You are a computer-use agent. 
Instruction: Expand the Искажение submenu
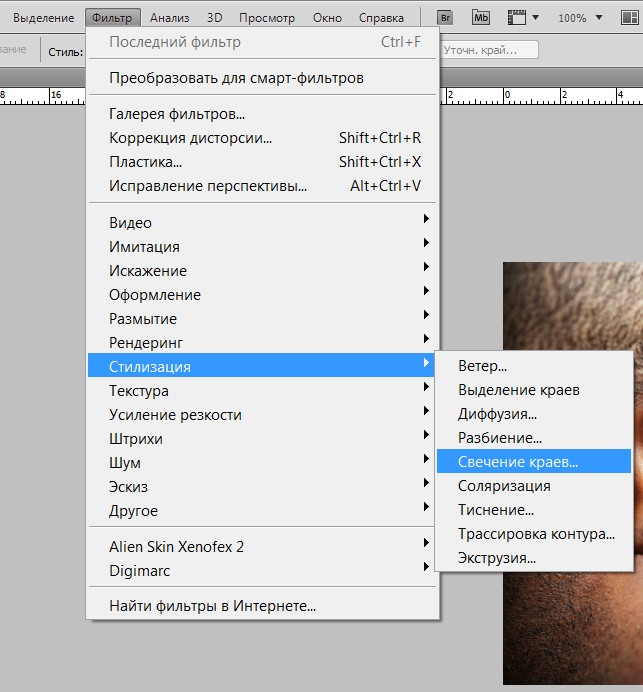(261, 271)
